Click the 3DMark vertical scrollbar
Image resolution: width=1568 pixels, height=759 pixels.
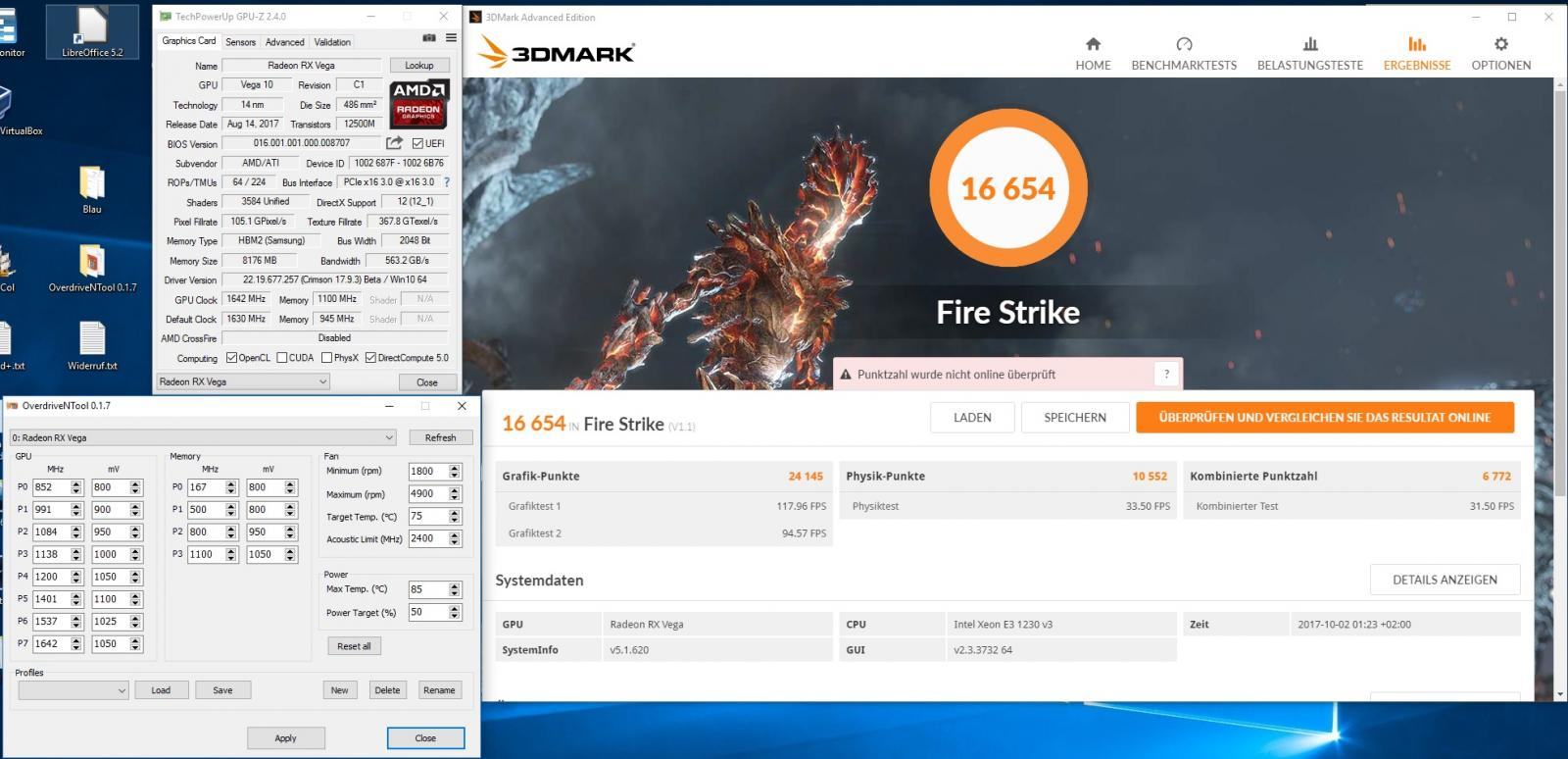click(x=1560, y=294)
